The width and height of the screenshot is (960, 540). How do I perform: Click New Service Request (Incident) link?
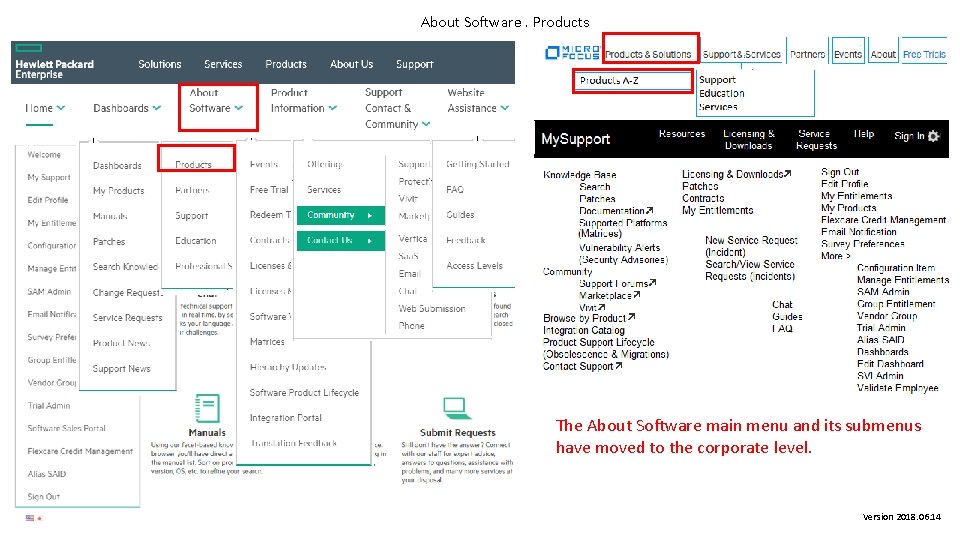click(x=751, y=246)
